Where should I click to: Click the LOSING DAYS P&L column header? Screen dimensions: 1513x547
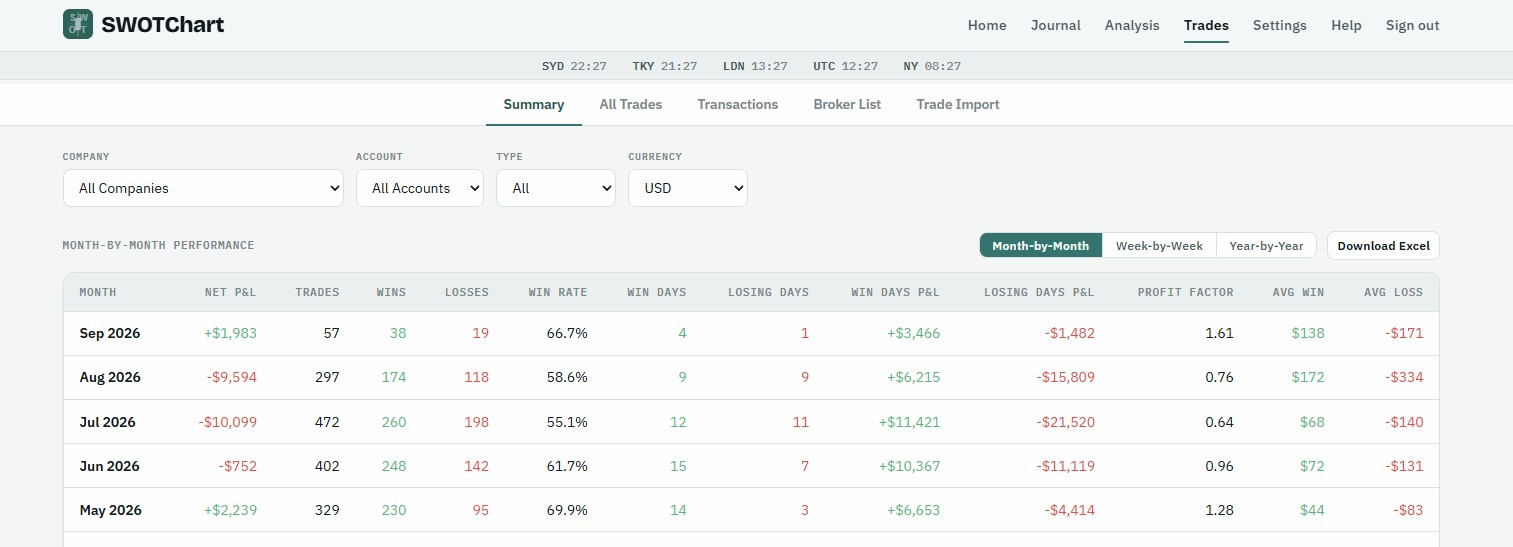[1039, 292]
